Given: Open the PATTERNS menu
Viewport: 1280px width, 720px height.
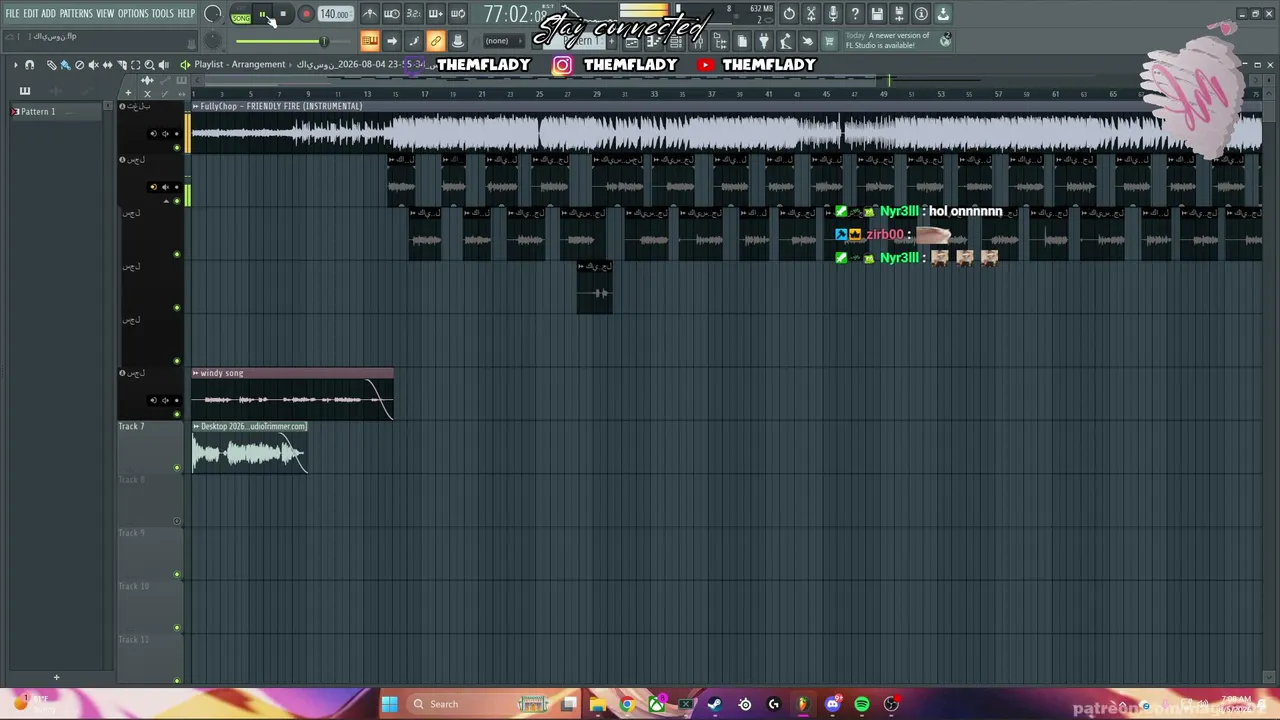Looking at the screenshot, I should tap(76, 14).
